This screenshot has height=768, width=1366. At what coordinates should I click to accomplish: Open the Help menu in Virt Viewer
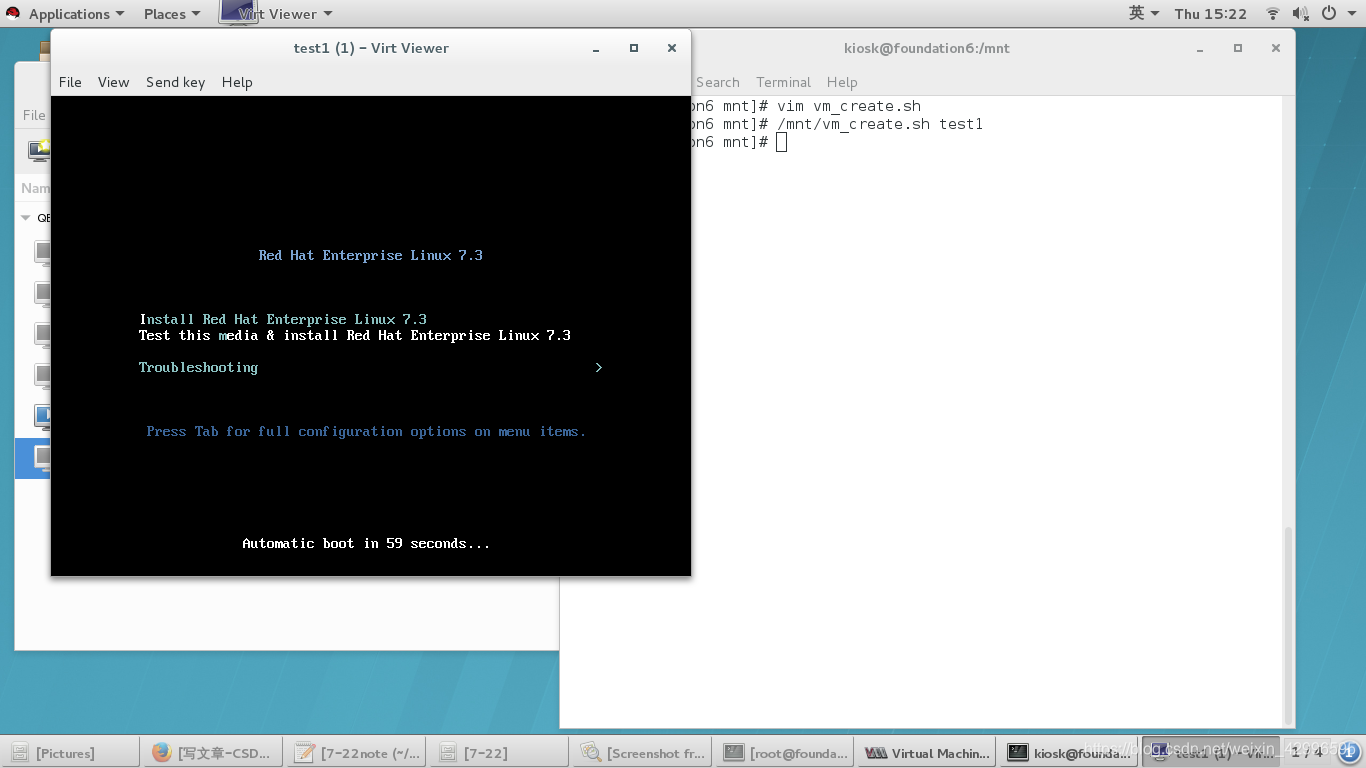[x=237, y=82]
